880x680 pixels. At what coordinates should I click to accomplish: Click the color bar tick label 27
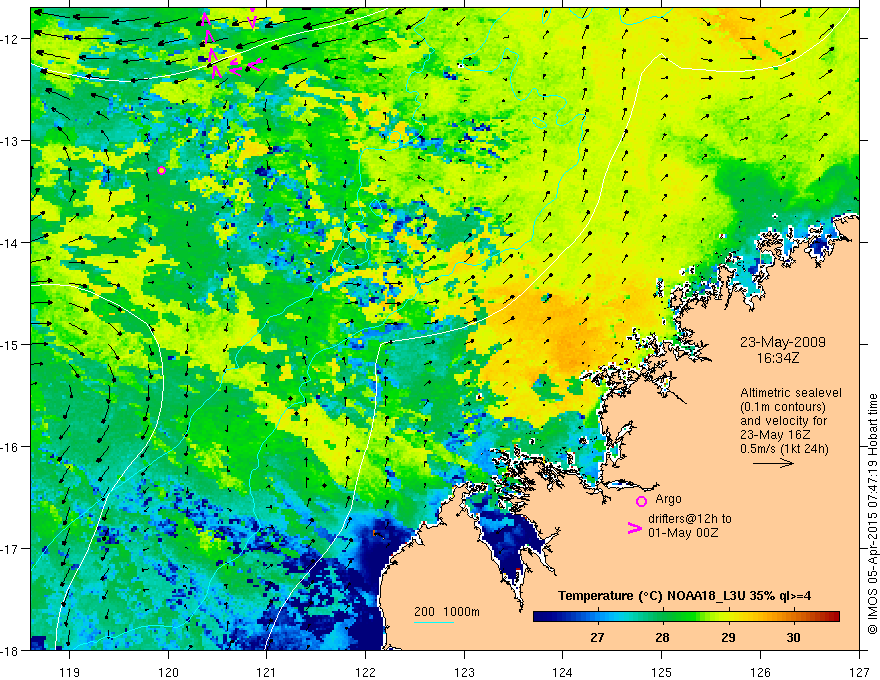click(597, 638)
